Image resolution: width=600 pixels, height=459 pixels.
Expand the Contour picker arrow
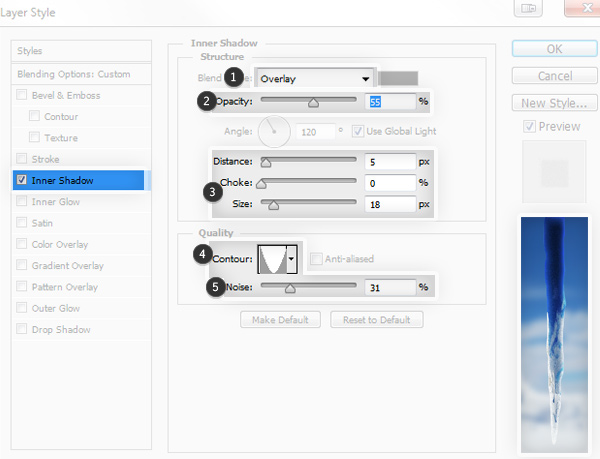click(x=291, y=260)
